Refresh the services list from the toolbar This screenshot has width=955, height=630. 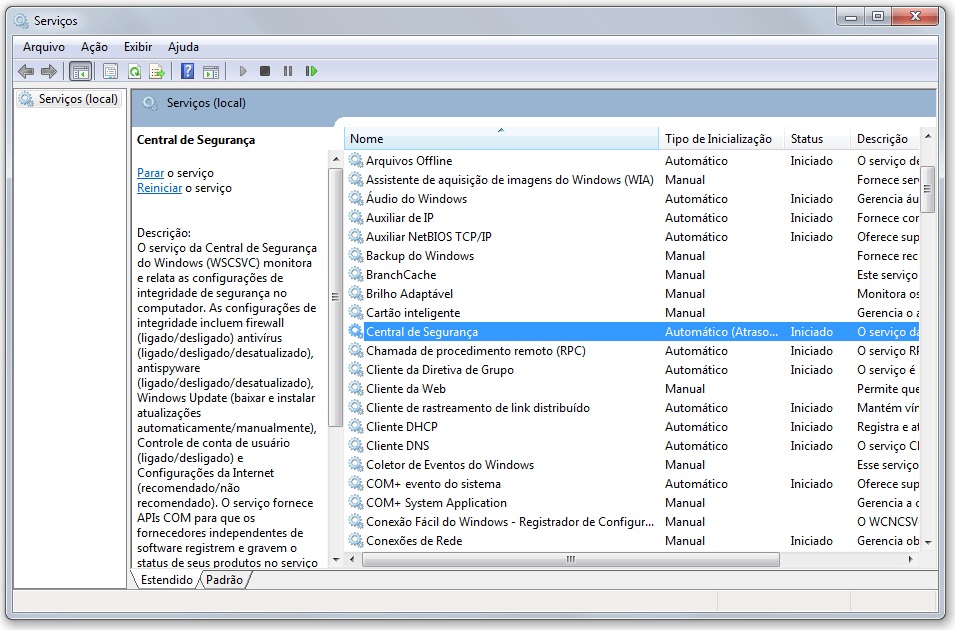point(134,71)
